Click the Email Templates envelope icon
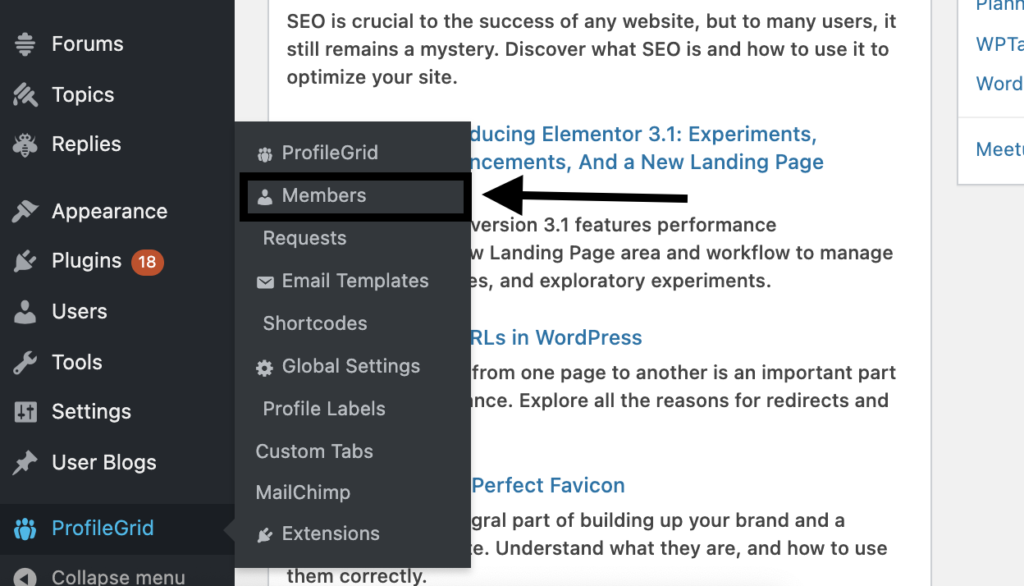This screenshot has width=1024, height=586. point(264,281)
